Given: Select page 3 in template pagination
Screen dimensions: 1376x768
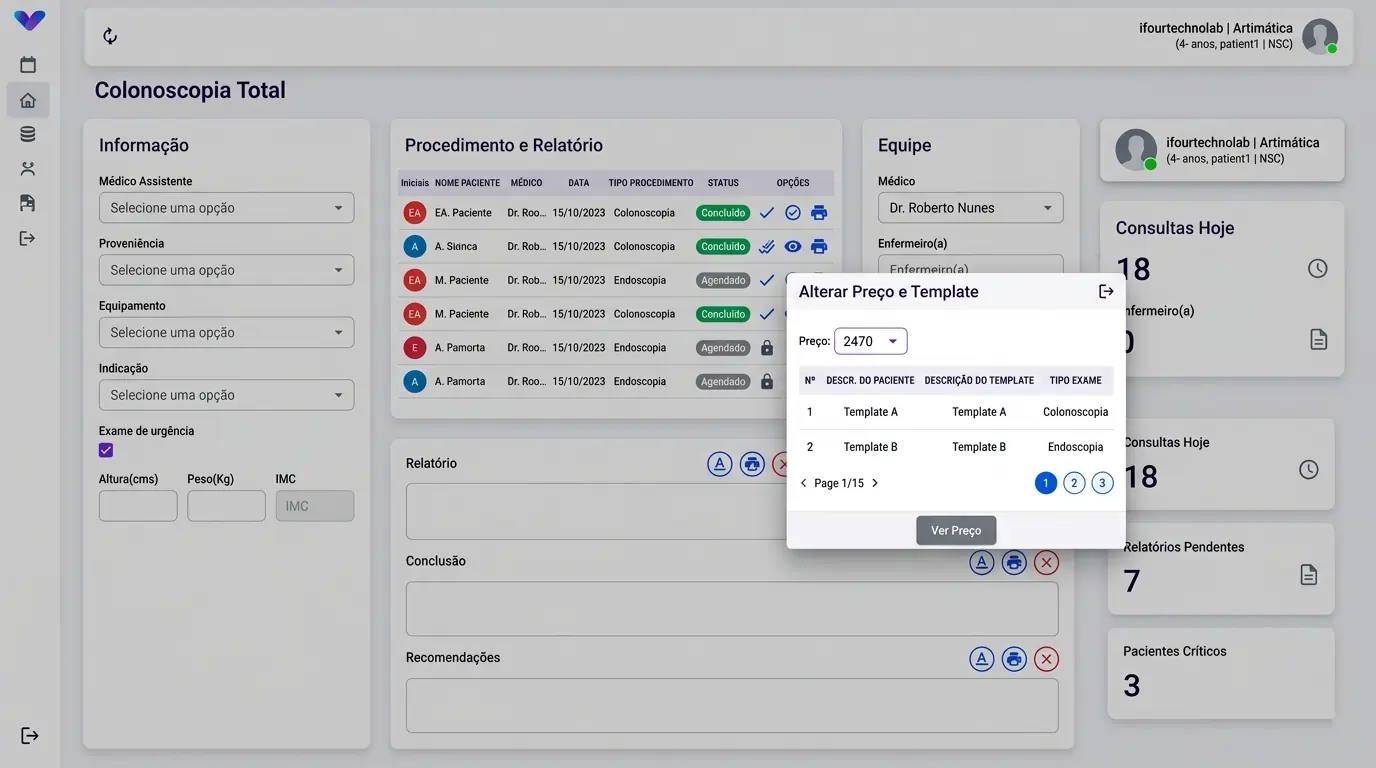Looking at the screenshot, I should (x=1102, y=483).
